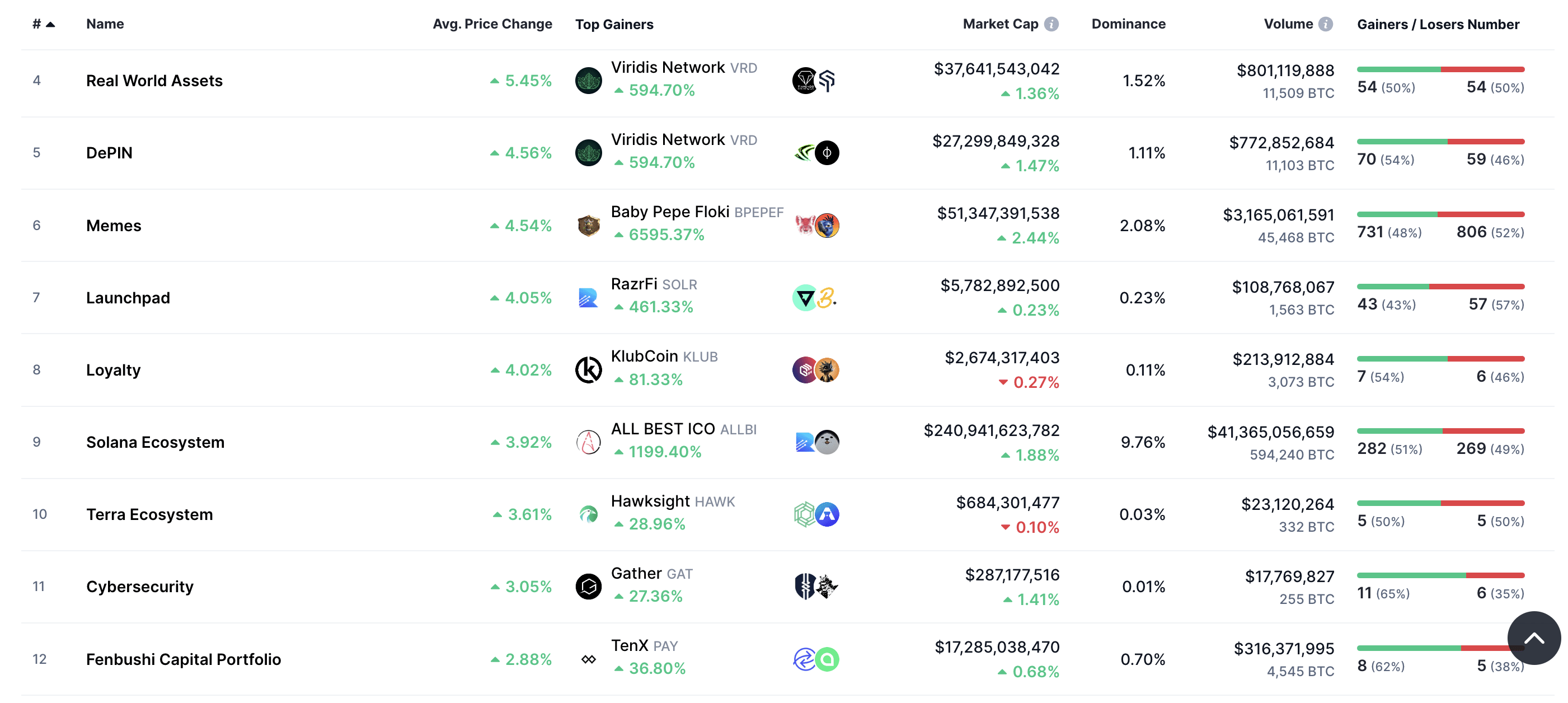Click the Baby Pepe Floki coin icon
The height and width of the screenshot is (703, 1568).
[588, 225]
